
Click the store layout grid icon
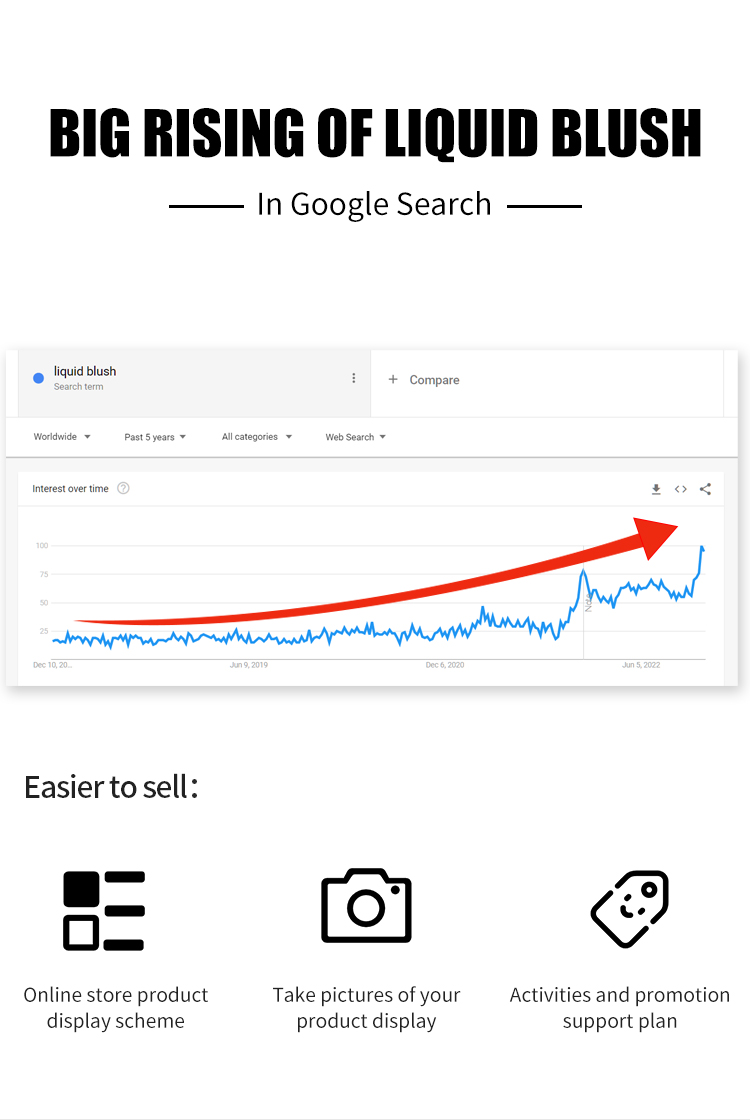point(104,910)
